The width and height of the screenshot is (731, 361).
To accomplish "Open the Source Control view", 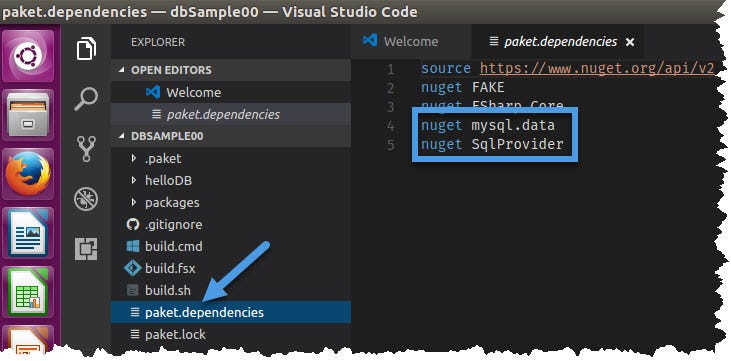I will 86,149.
